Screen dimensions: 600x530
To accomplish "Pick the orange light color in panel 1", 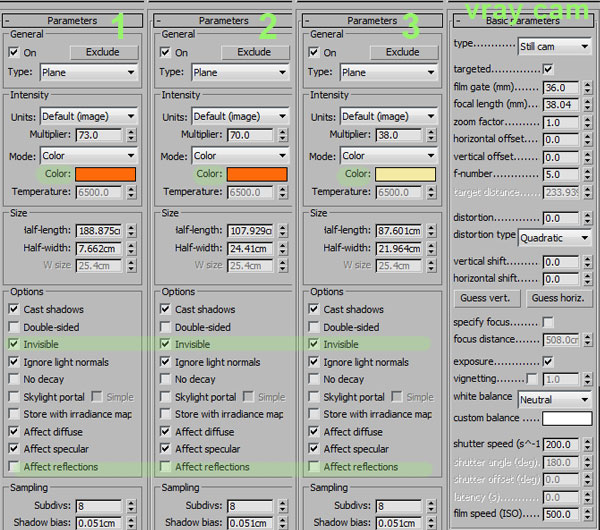I will (x=105, y=174).
